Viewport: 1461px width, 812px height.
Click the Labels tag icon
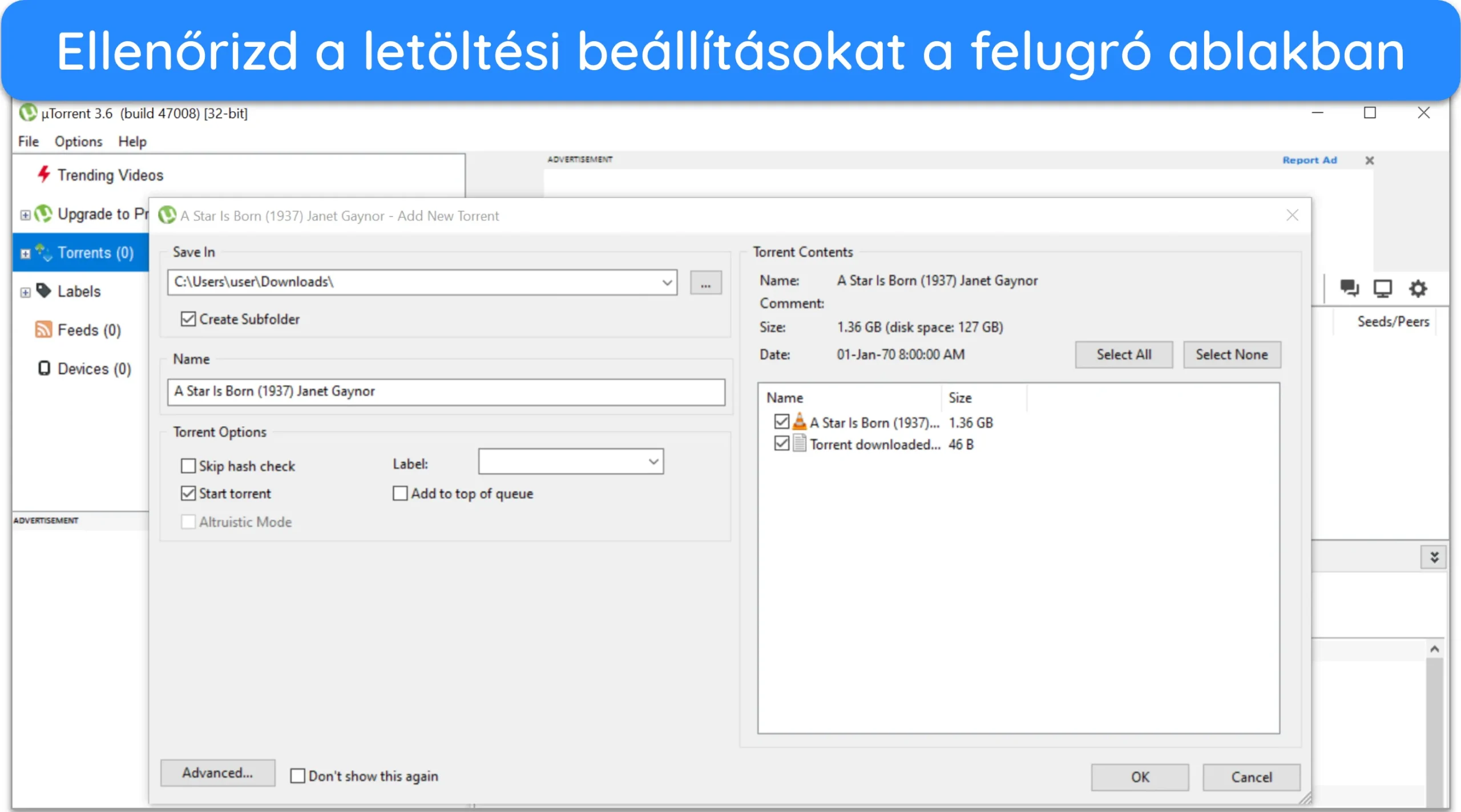44,290
